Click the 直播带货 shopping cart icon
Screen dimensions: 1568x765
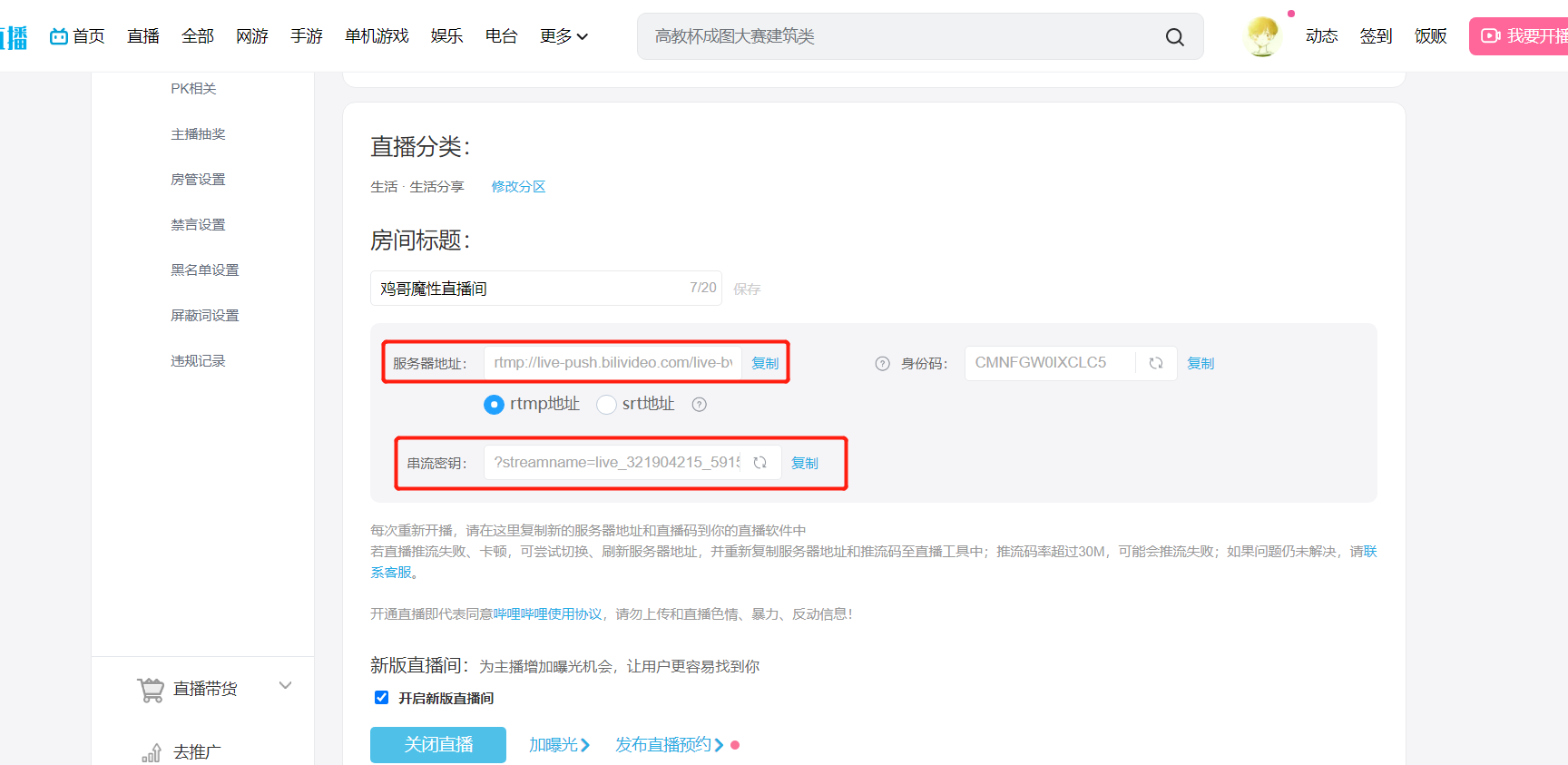[151, 690]
